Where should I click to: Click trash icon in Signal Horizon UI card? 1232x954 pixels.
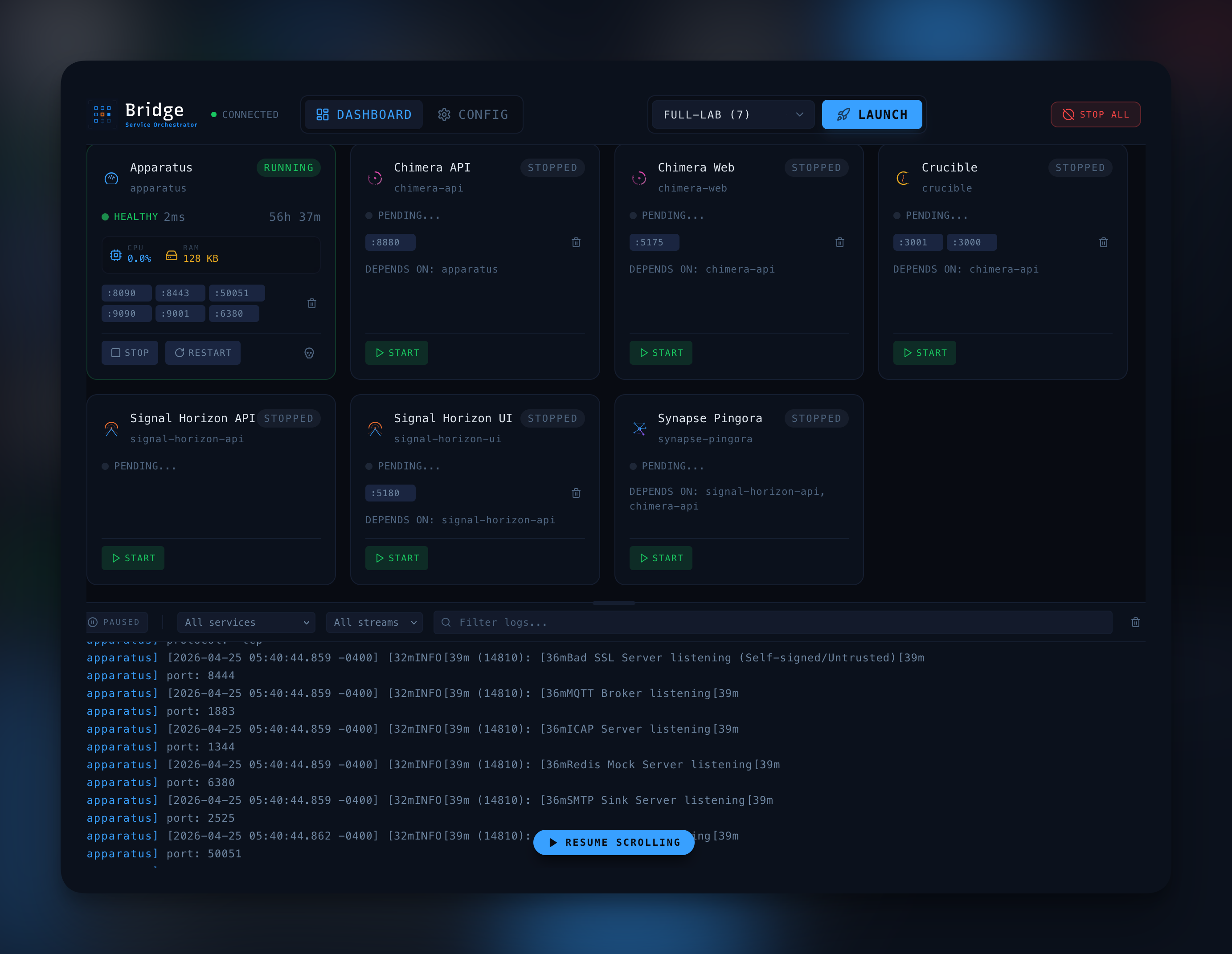[x=576, y=493]
